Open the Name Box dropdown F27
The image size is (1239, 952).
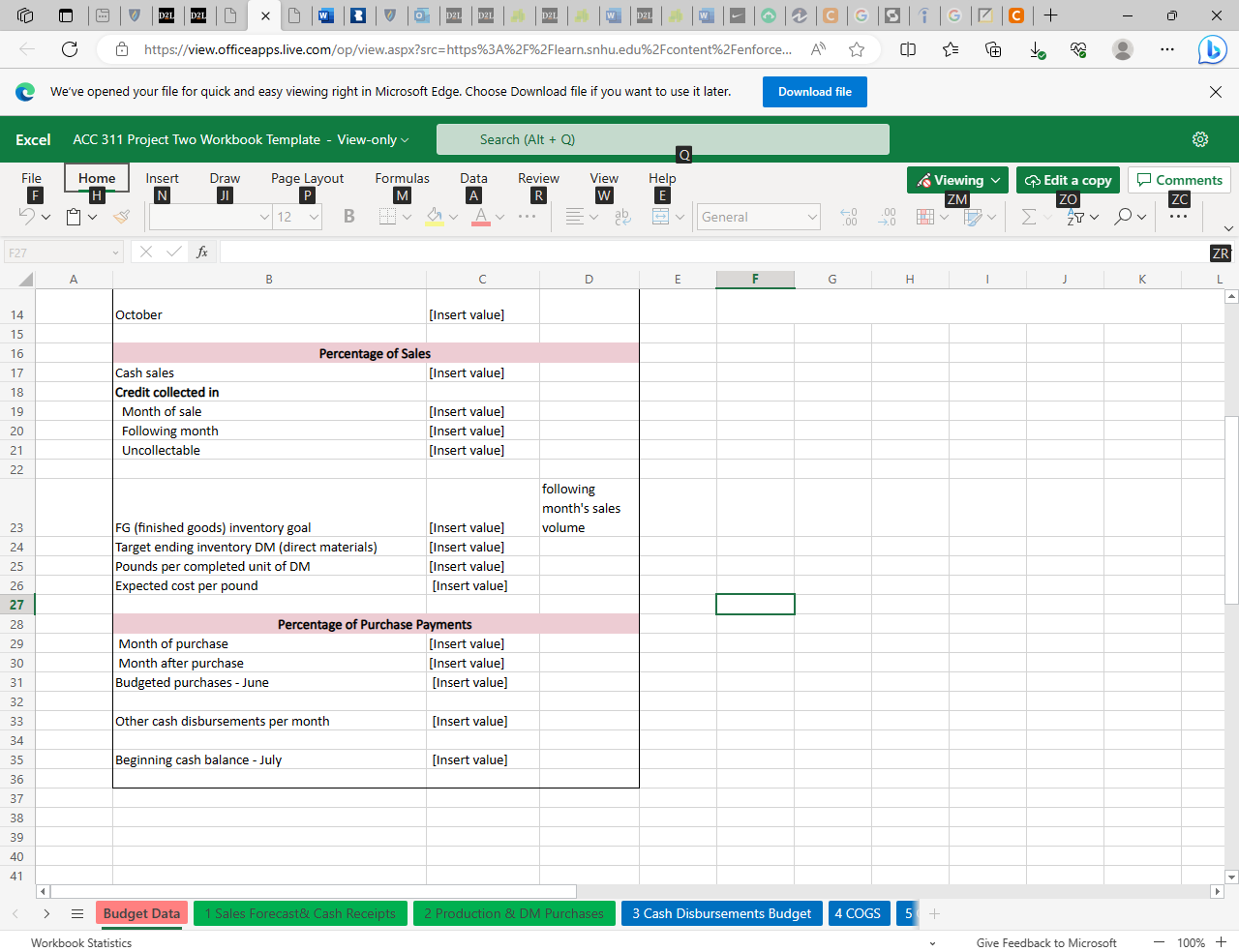pos(115,253)
